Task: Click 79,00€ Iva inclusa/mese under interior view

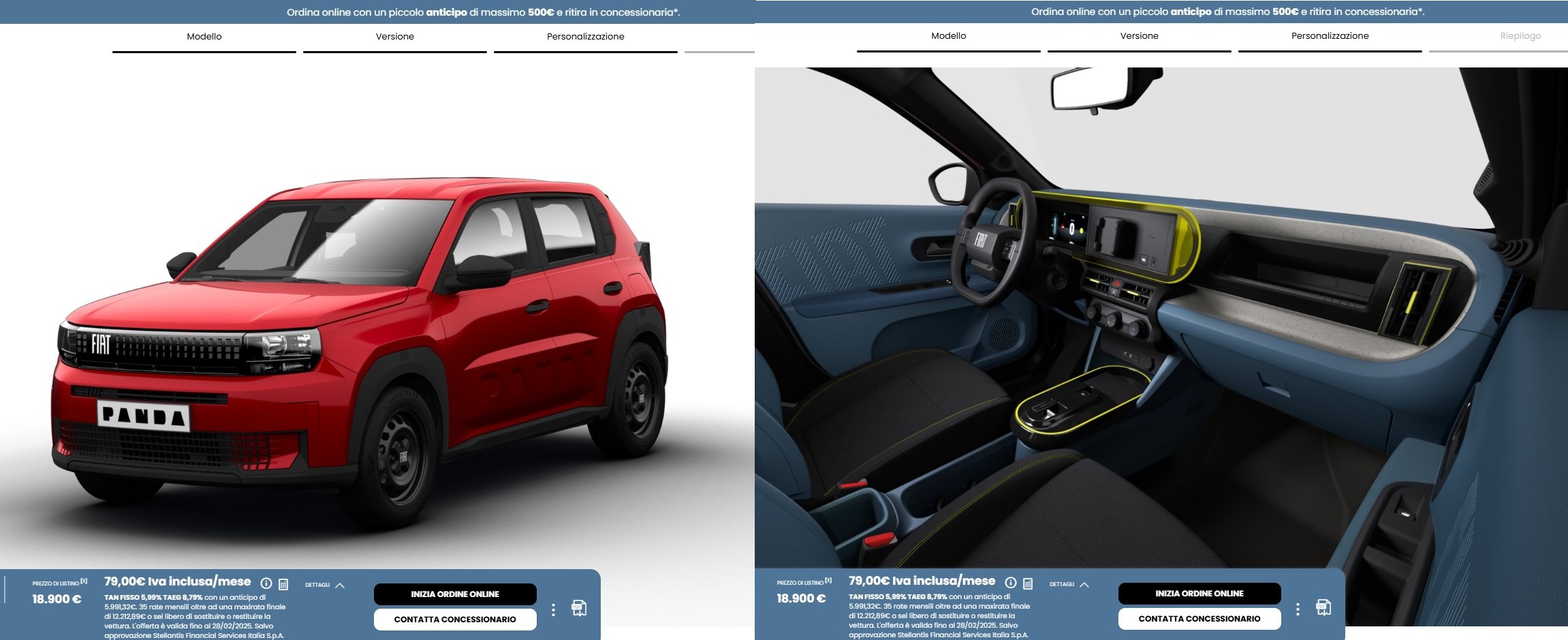Action: coord(922,581)
